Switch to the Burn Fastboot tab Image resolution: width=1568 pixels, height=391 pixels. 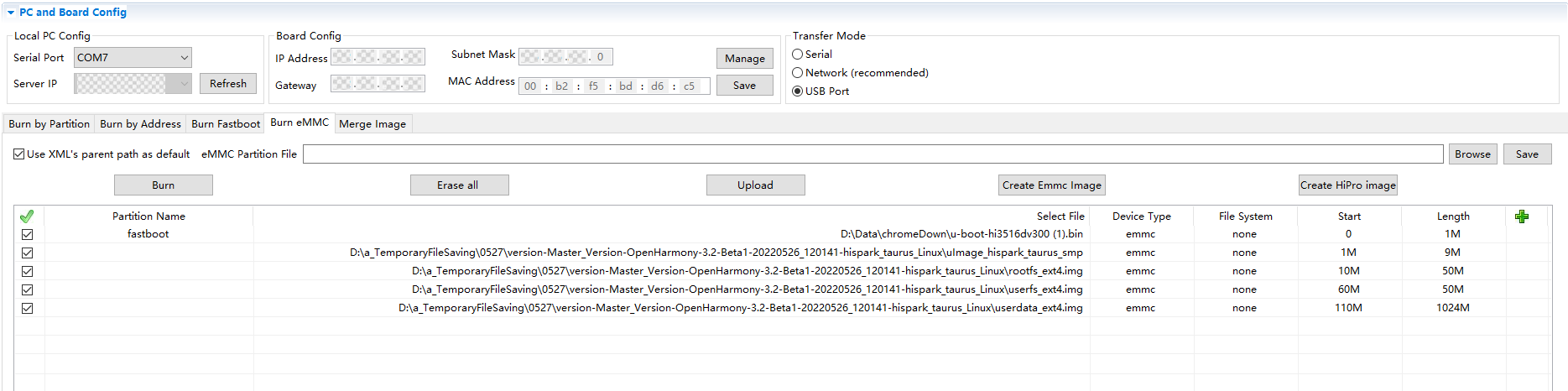(226, 124)
